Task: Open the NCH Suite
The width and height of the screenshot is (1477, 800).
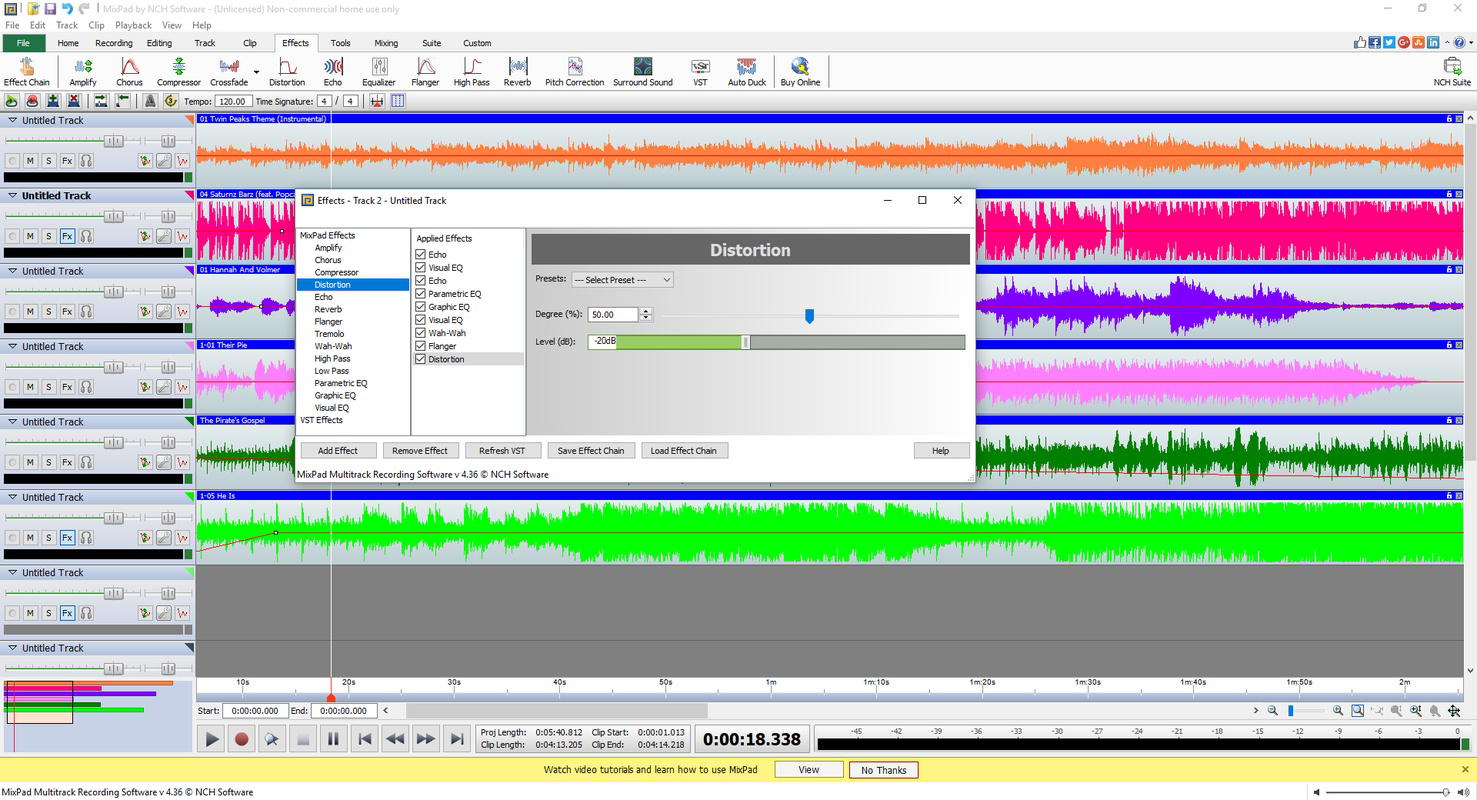Action: click(x=1452, y=71)
